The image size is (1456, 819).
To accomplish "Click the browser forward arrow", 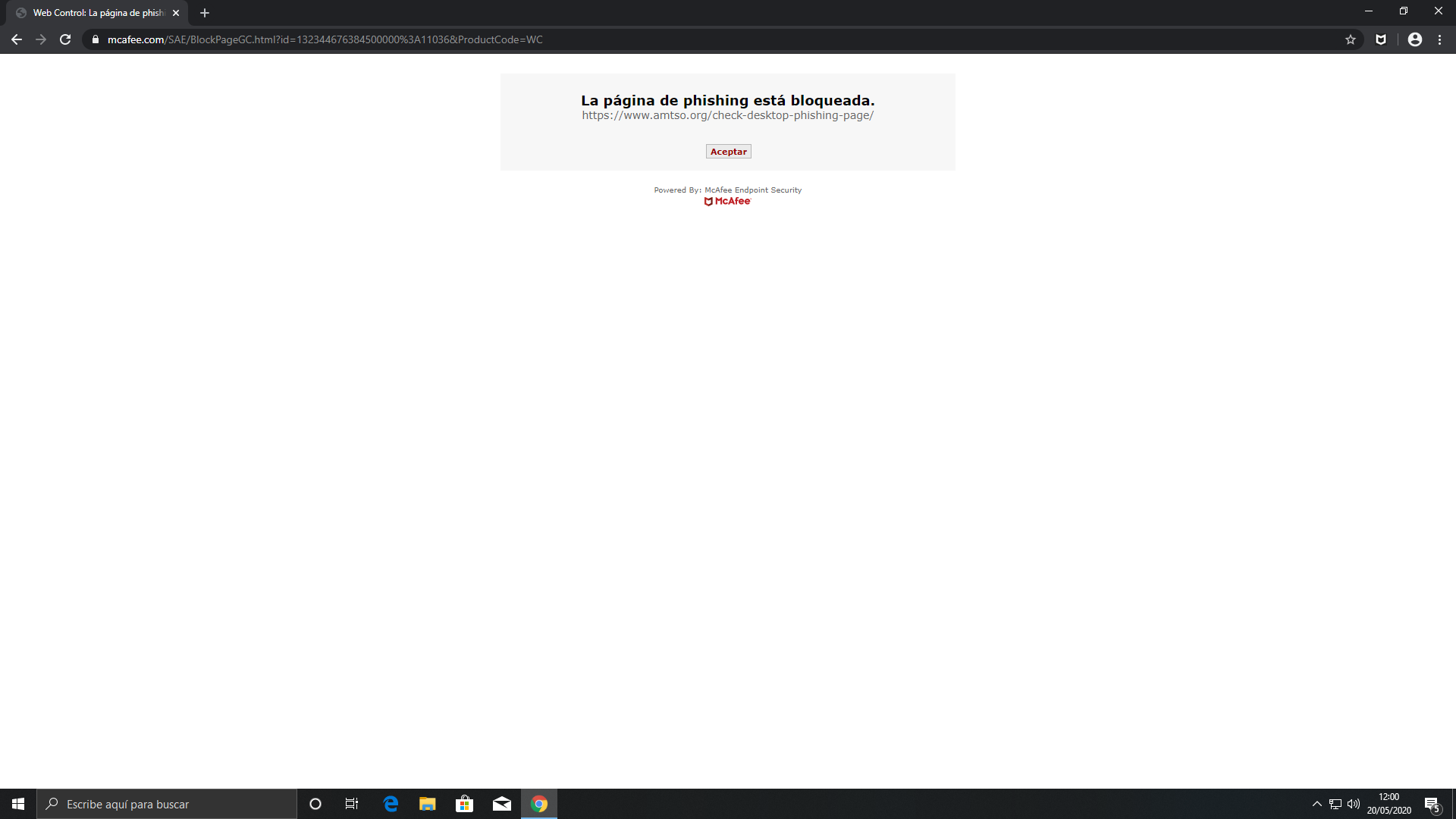I will (x=41, y=39).
